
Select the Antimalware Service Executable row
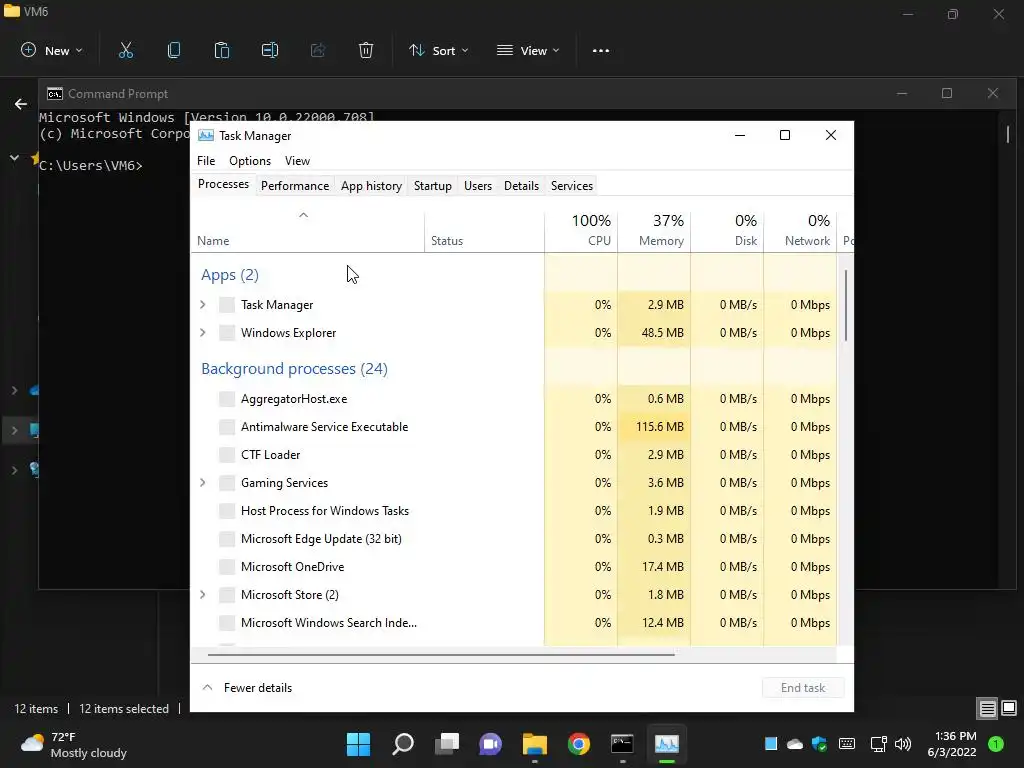[513, 426]
